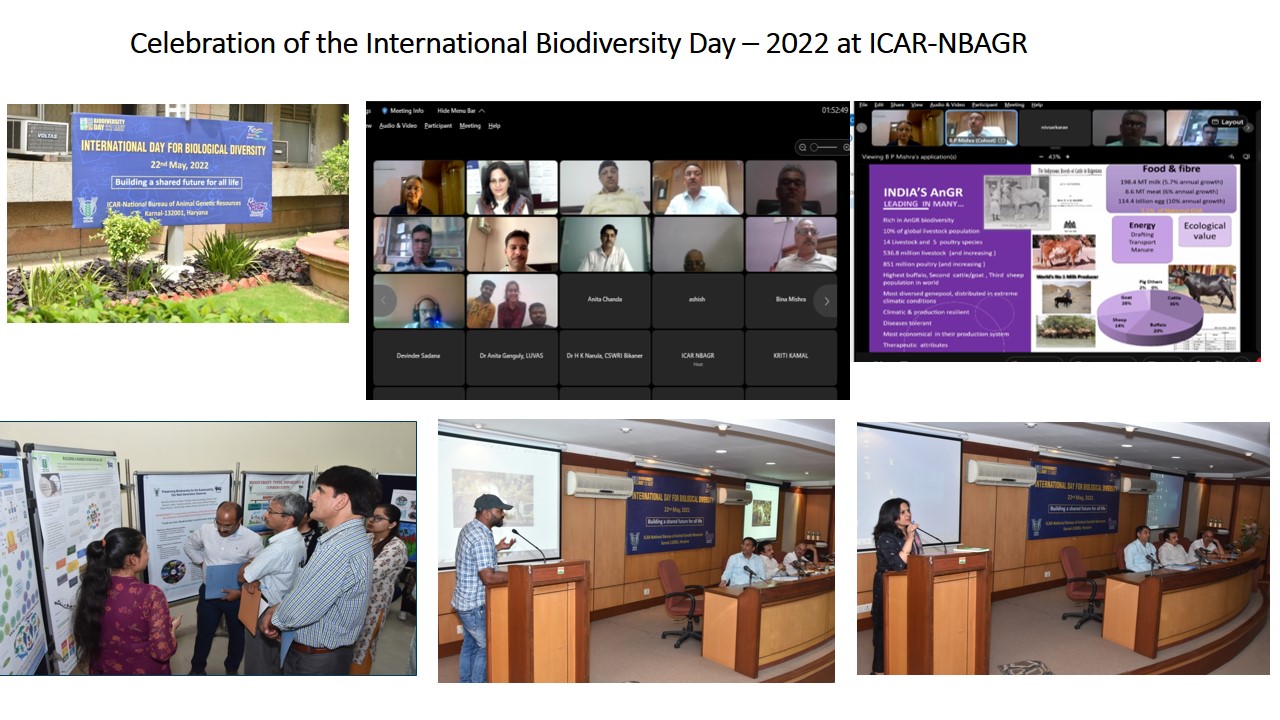Open Participant menu in screen-share window
Image resolution: width=1280 pixels, height=720 pixels.
(984, 104)
